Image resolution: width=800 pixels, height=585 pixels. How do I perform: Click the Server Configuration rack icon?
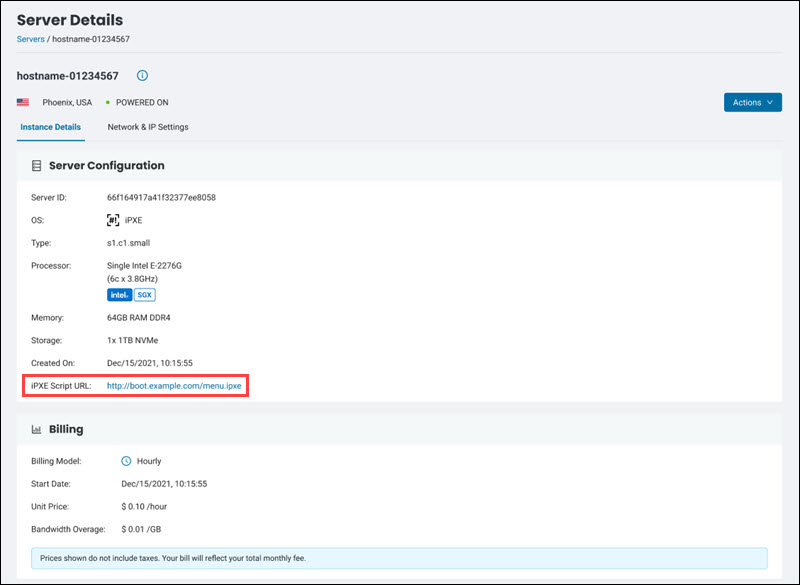point(36,166)
